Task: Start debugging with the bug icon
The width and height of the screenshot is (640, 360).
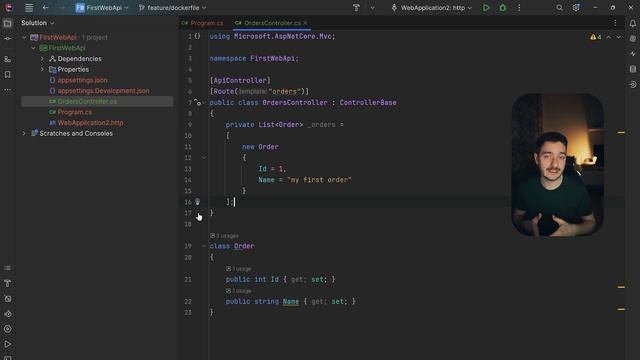Action: [503, 8]
